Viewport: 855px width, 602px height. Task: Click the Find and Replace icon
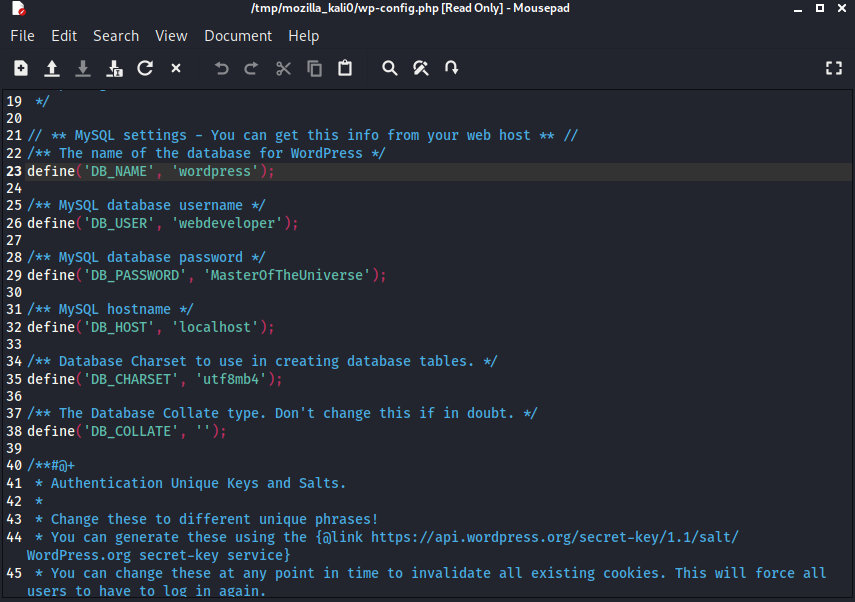click(x=421, y=68)
